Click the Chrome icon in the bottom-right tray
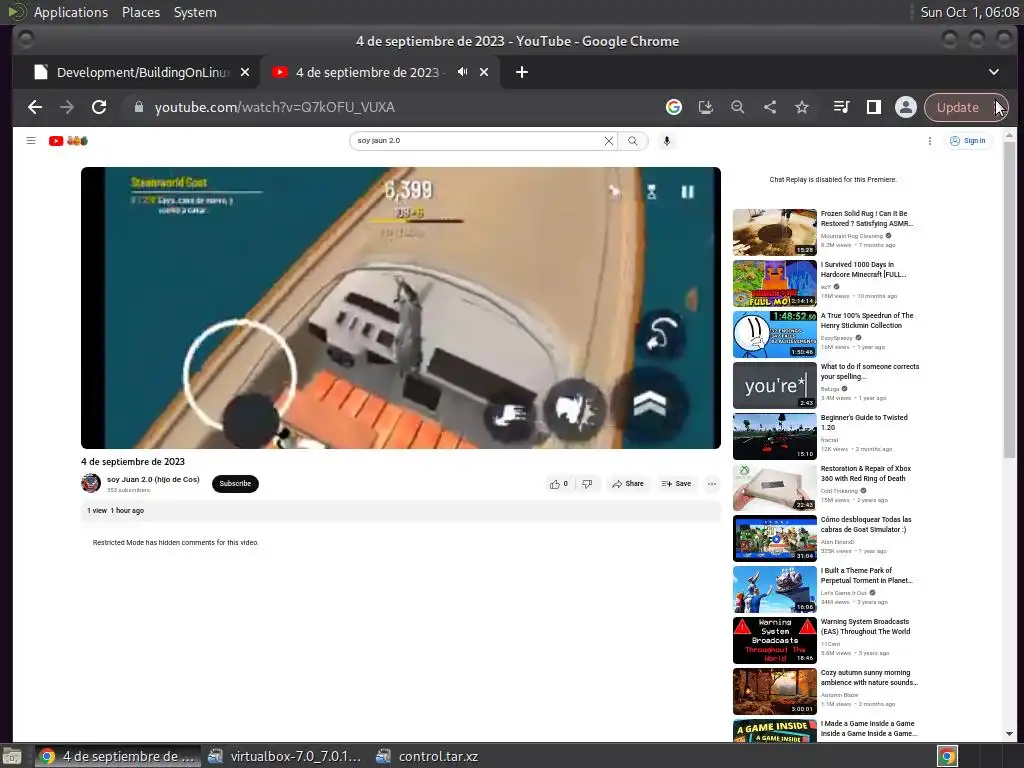This screenshot has height=768, width=1024. [x=947, y=756]
